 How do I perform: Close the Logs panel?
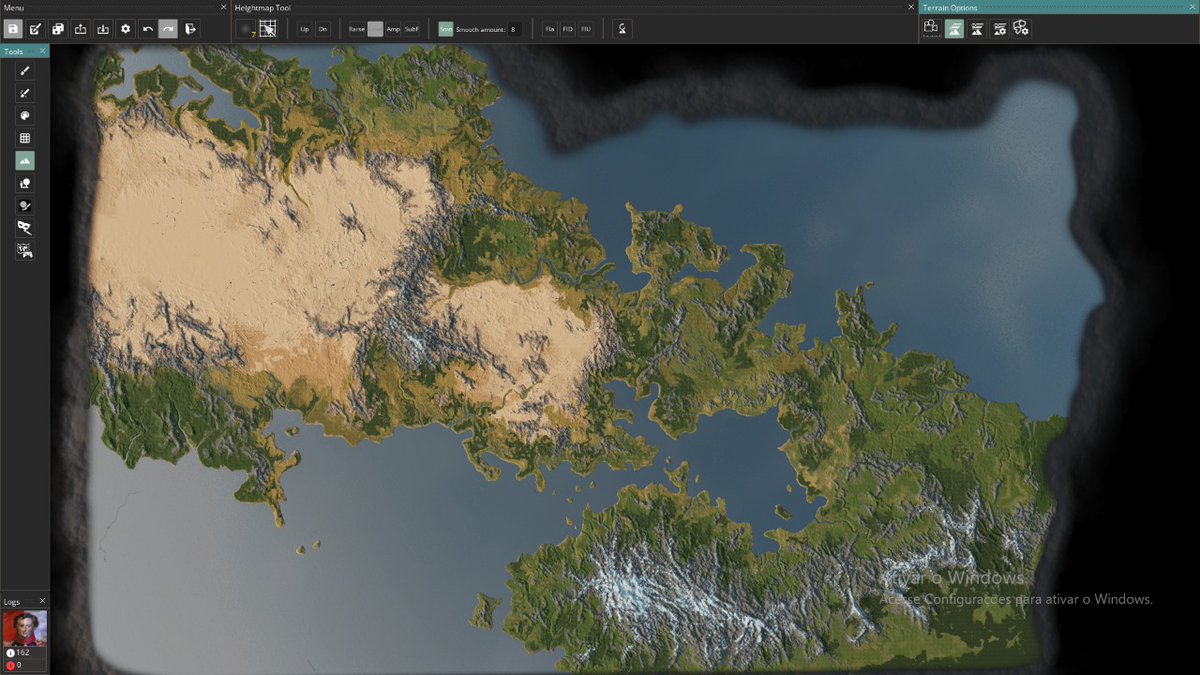point(42,601)
